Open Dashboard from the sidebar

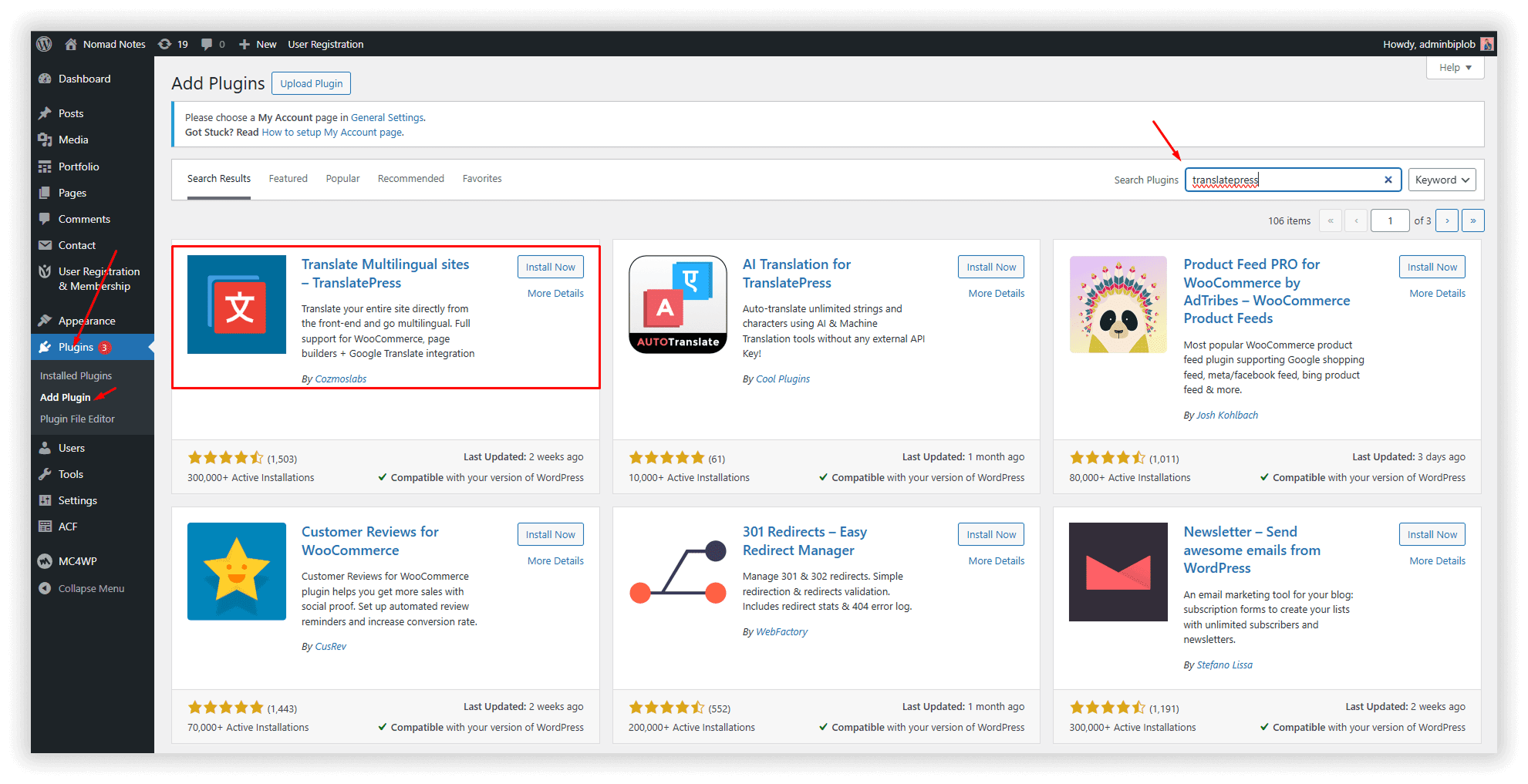pos(84,79)
